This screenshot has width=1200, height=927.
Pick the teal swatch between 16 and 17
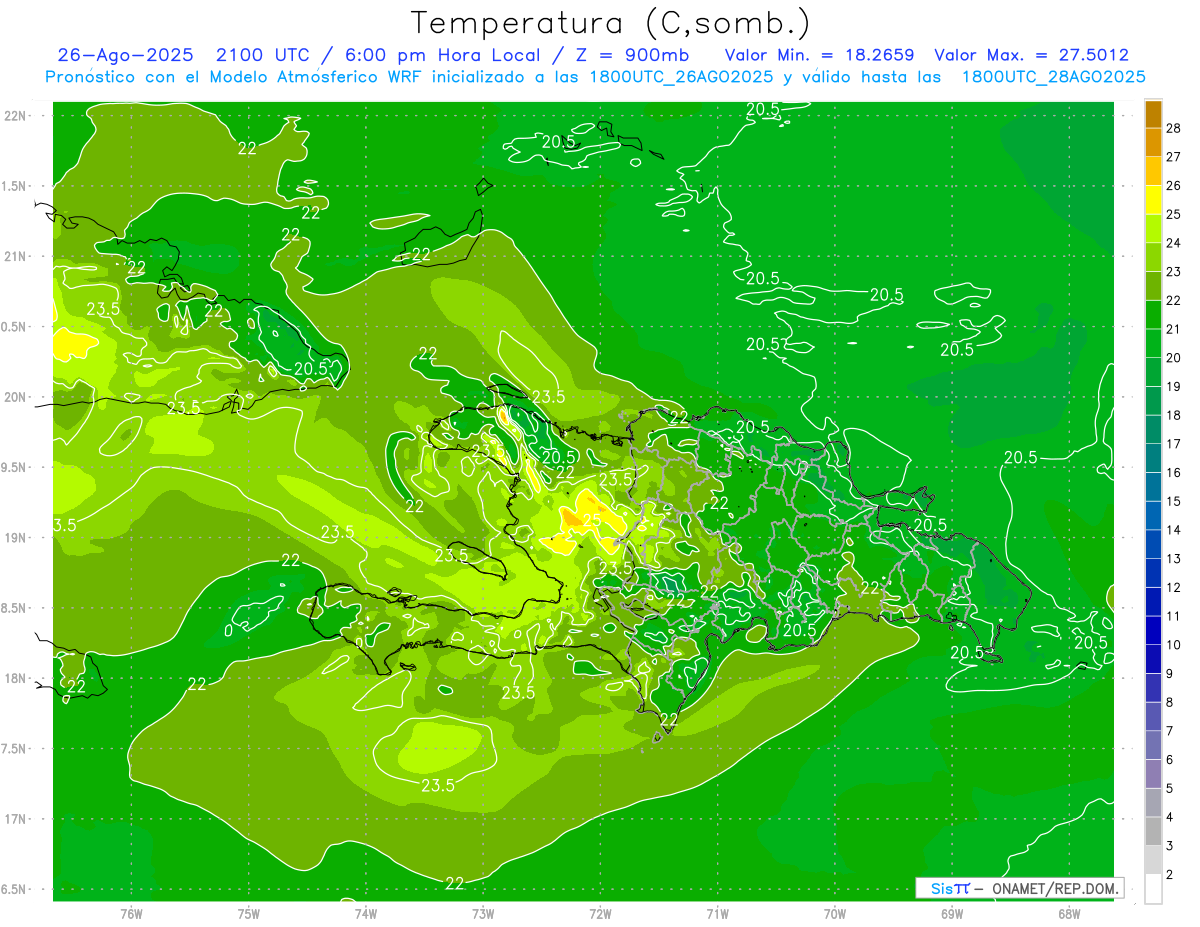[1153, 458]
